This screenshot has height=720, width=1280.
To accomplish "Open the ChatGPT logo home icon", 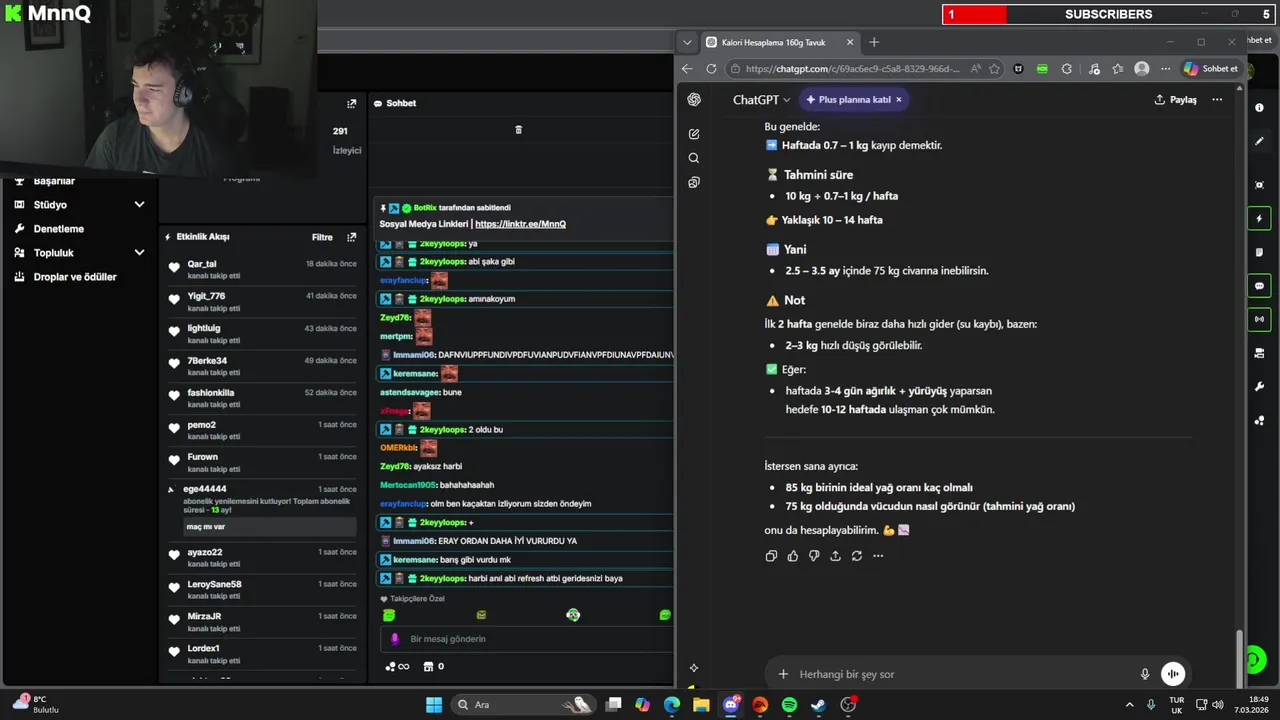I will point(694,100).
